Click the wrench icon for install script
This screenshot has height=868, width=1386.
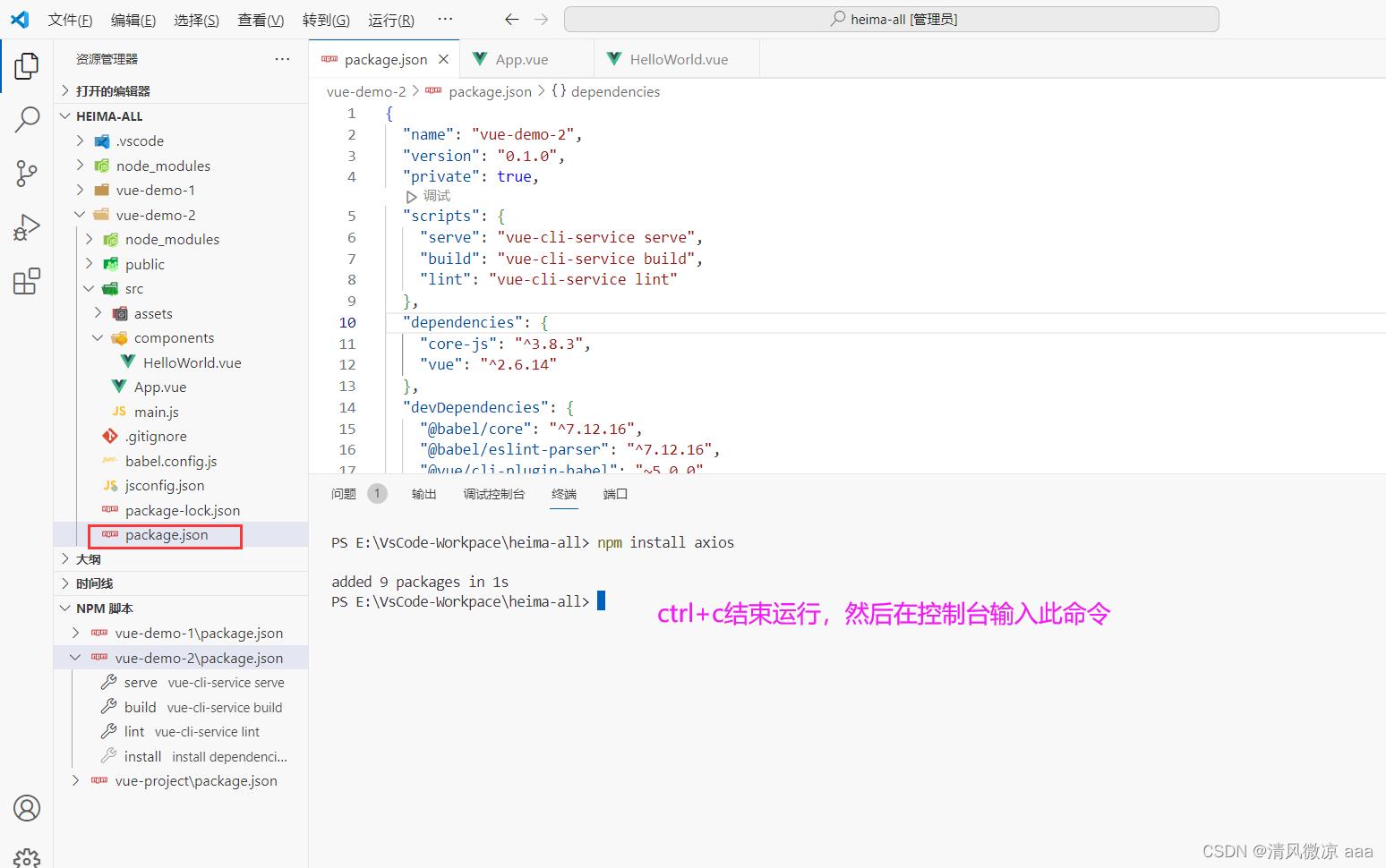[x=109, y=756]
